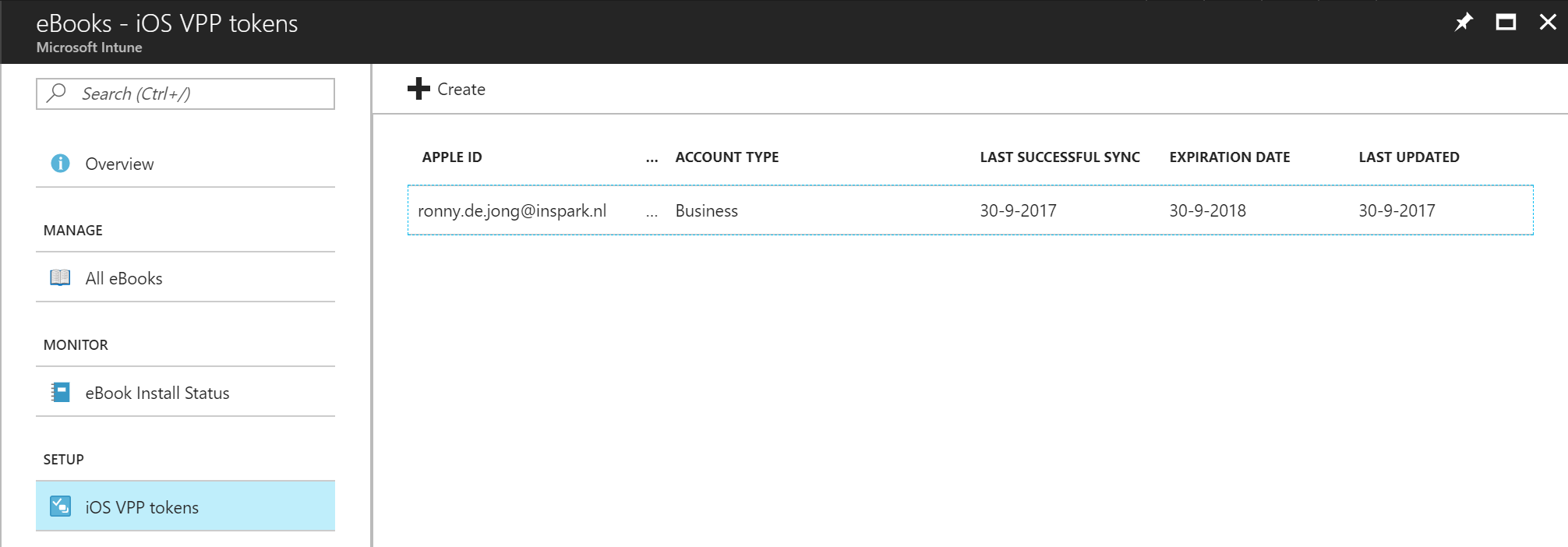Go to eBook Install Status
This screenshot has height=547, width=1568.
pos(157,393)
